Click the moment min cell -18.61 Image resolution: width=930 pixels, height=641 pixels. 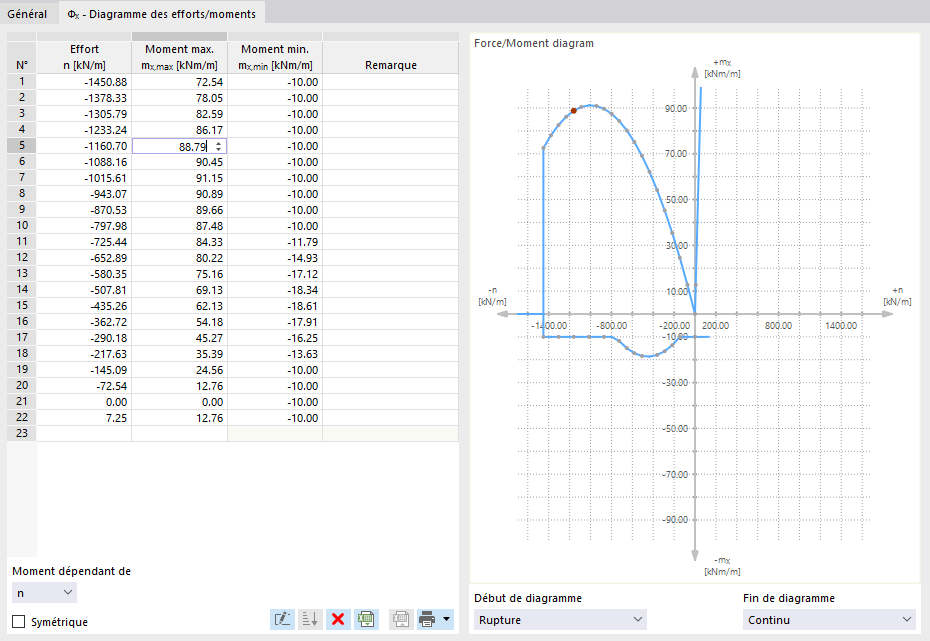click(275, 306)
